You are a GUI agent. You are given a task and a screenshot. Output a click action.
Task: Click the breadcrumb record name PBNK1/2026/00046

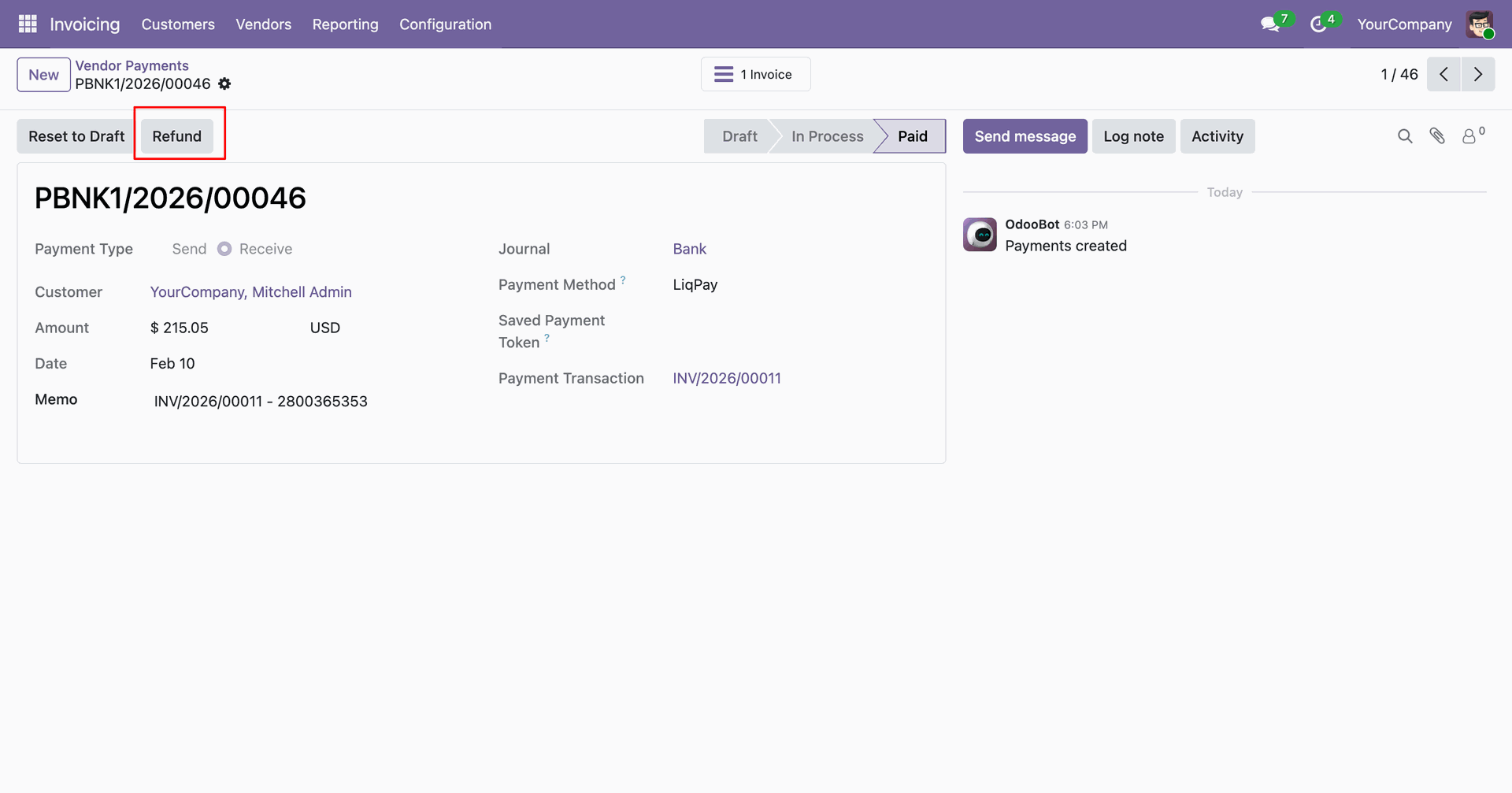[x=143, y=83]
